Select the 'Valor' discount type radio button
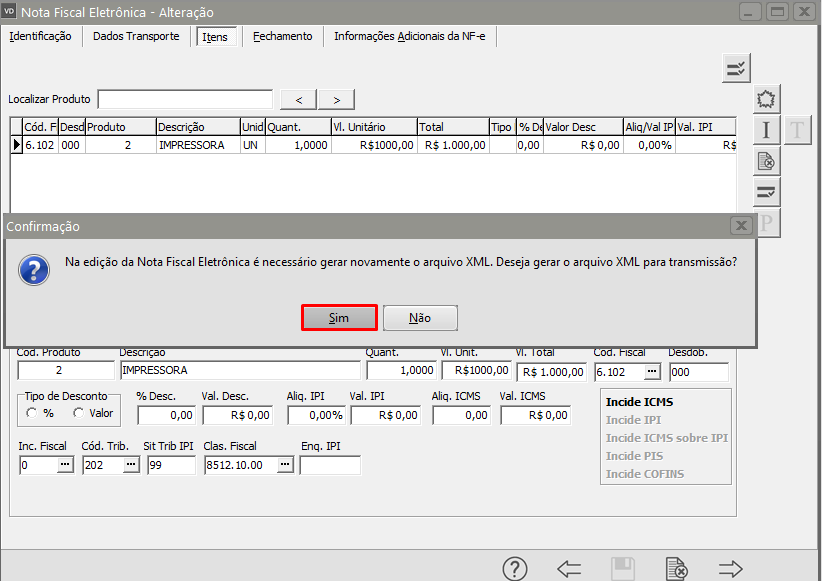The height and width of the screenshot is (581, 822). [x=77, y=412]
